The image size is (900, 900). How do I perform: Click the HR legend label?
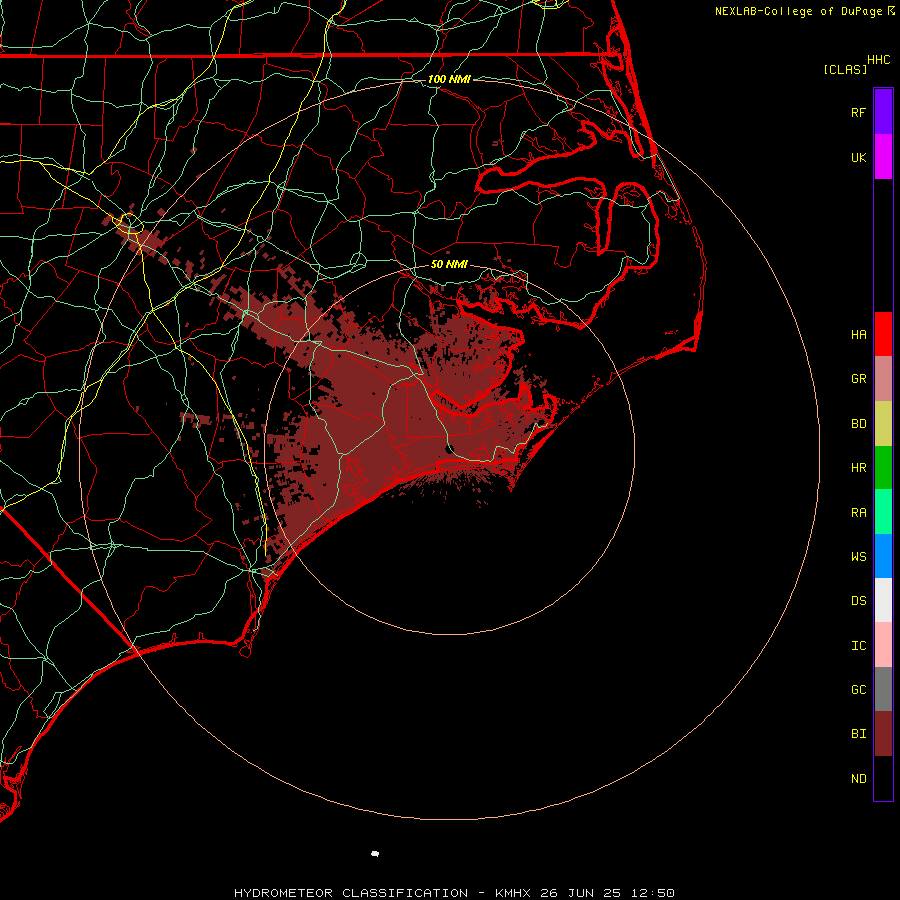[x=858, y=468]
